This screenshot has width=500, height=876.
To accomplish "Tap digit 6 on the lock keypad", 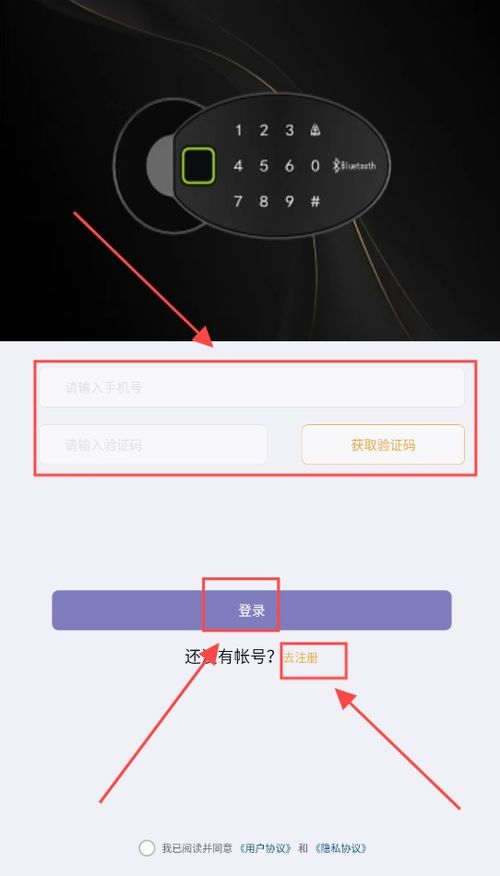I will coord(289,166).
